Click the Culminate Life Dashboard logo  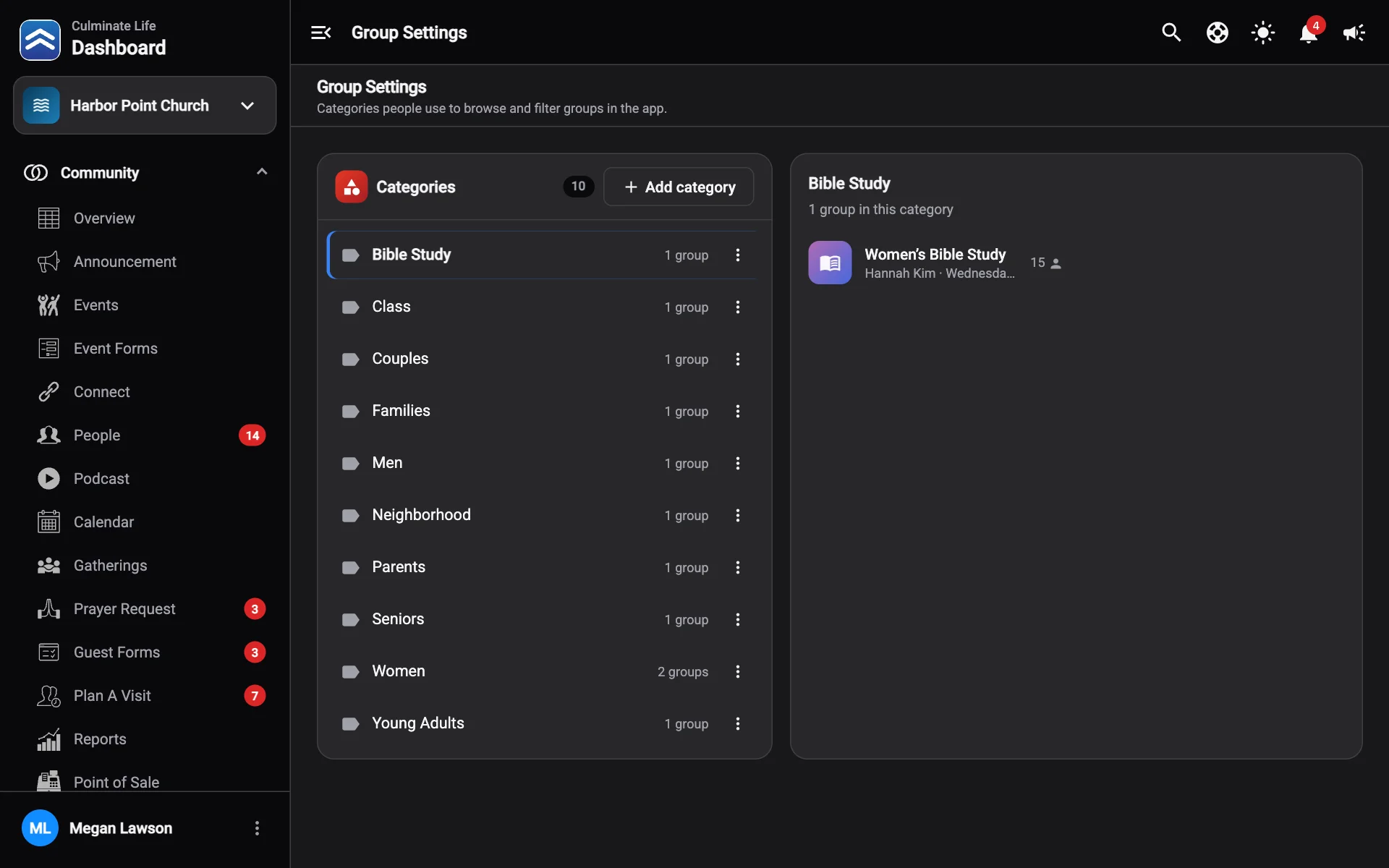click(x=40, y=40)
